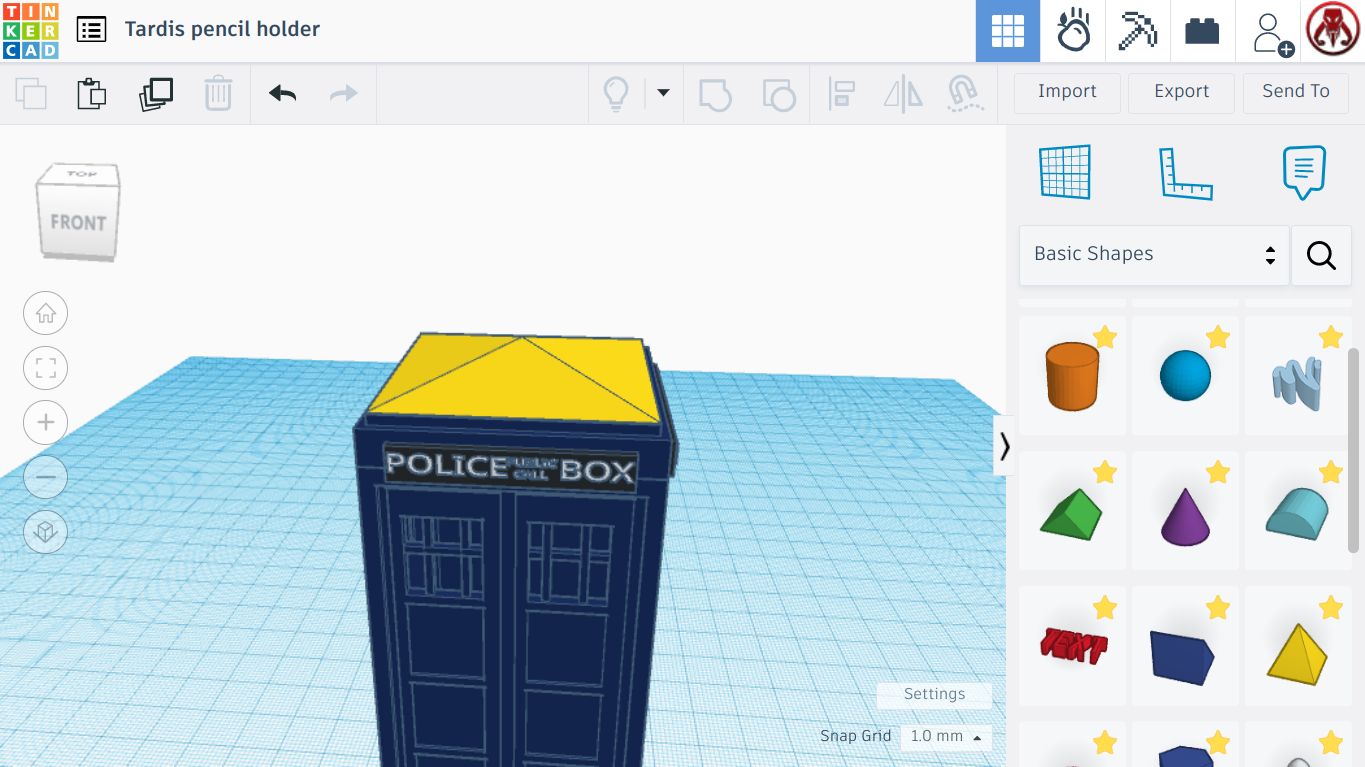Collapse the shapes panel chevron
The height and width of the screenshot is (767, 1365).
[x=1004, y=446]
